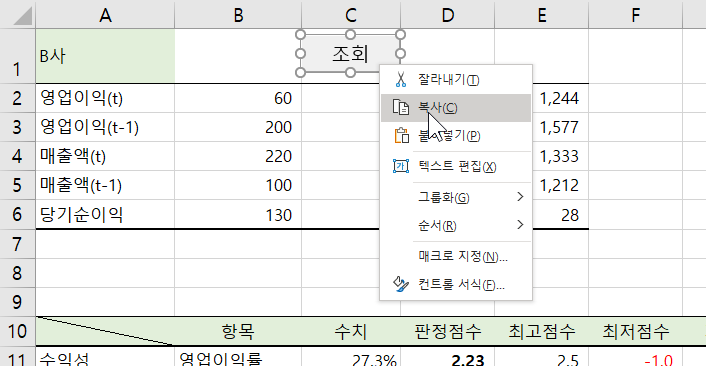Click the select-all corner triangle
This screenshot has width=706, height=366.
(x=23, y=16)
